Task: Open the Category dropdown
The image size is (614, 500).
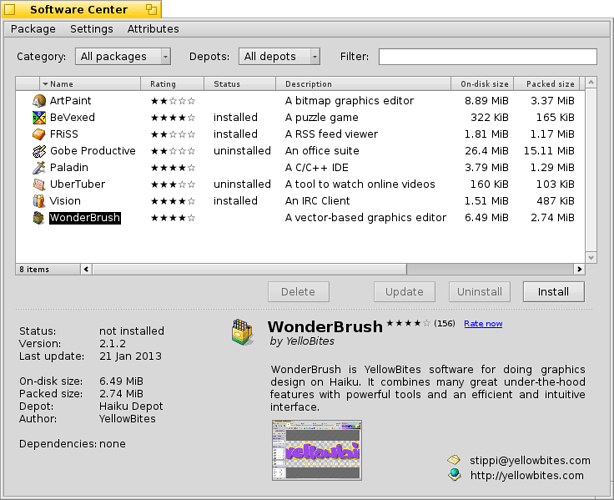Action: pyautogui.click(x=123, y=56)
